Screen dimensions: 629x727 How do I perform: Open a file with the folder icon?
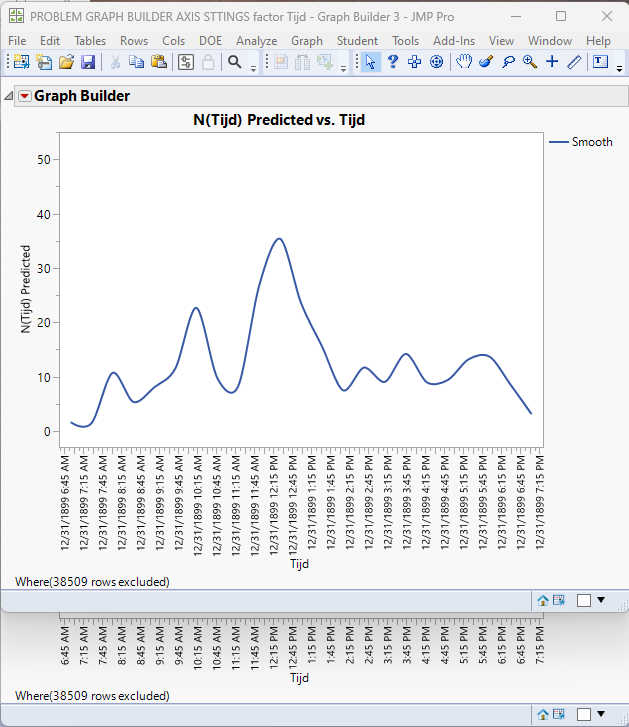[x=66, y=62]
